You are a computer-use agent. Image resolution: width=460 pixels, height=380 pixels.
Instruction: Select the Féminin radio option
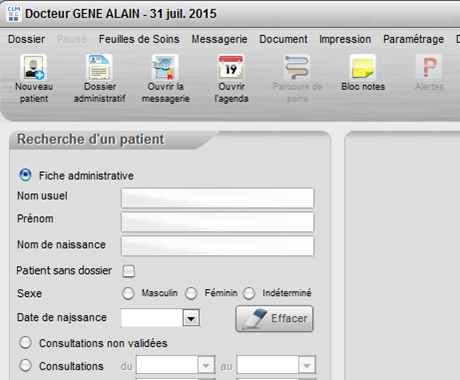point(191,294)
